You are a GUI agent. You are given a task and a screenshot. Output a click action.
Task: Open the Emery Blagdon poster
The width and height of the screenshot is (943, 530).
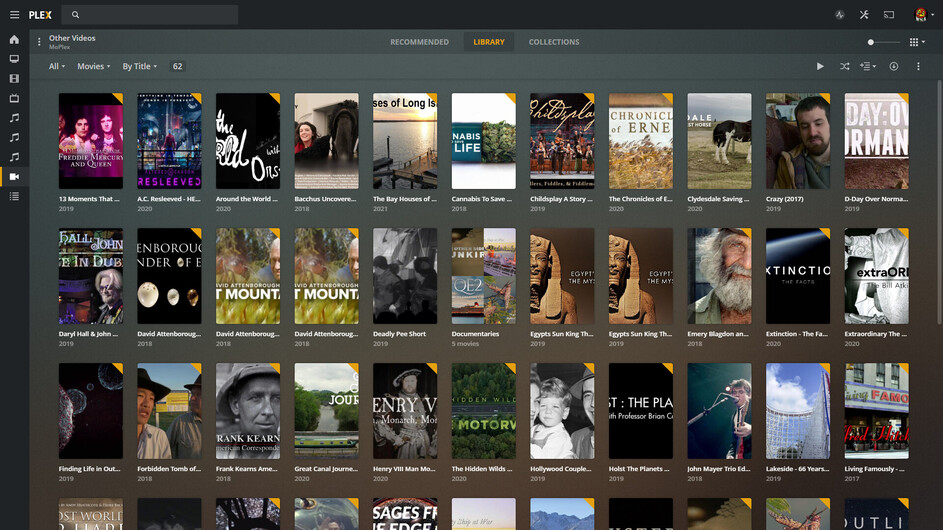719,276
